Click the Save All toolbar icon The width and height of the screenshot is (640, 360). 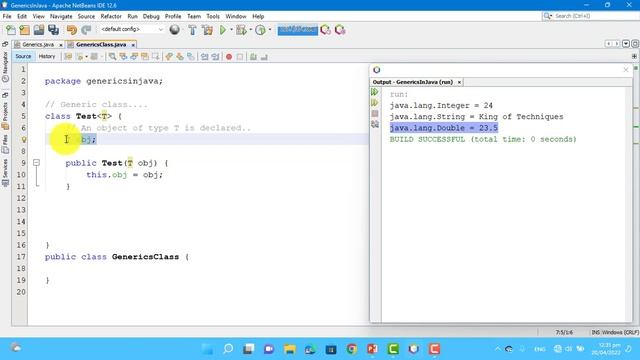[53, 30]
